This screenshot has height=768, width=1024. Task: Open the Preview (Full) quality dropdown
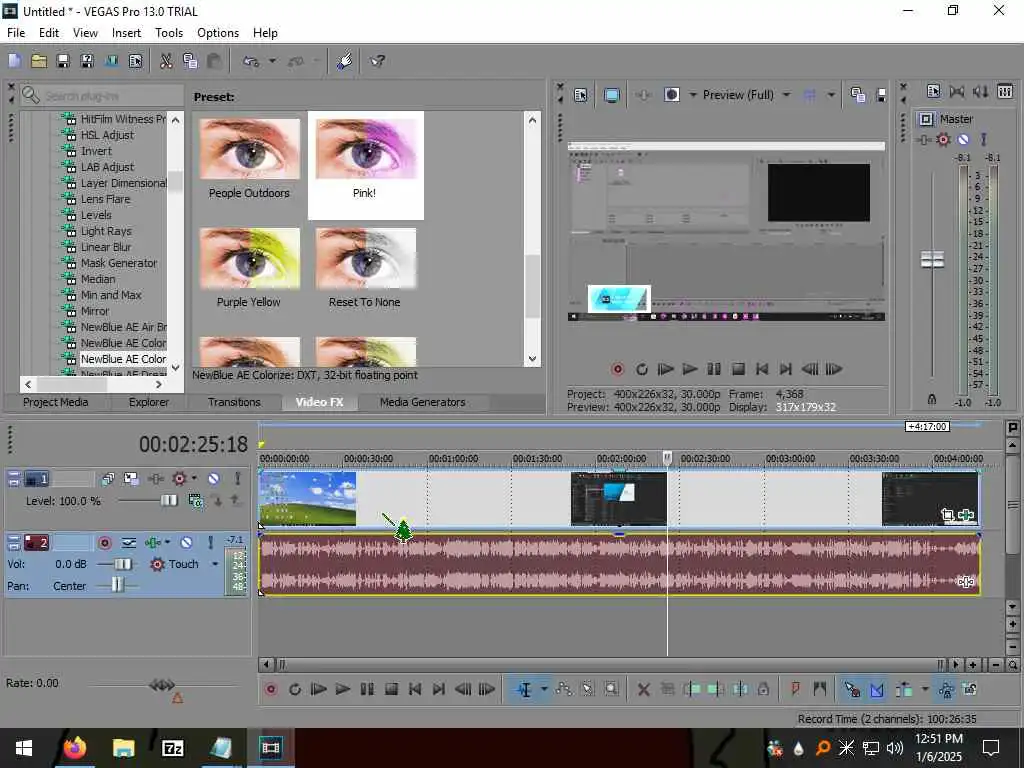click(786, 95)
